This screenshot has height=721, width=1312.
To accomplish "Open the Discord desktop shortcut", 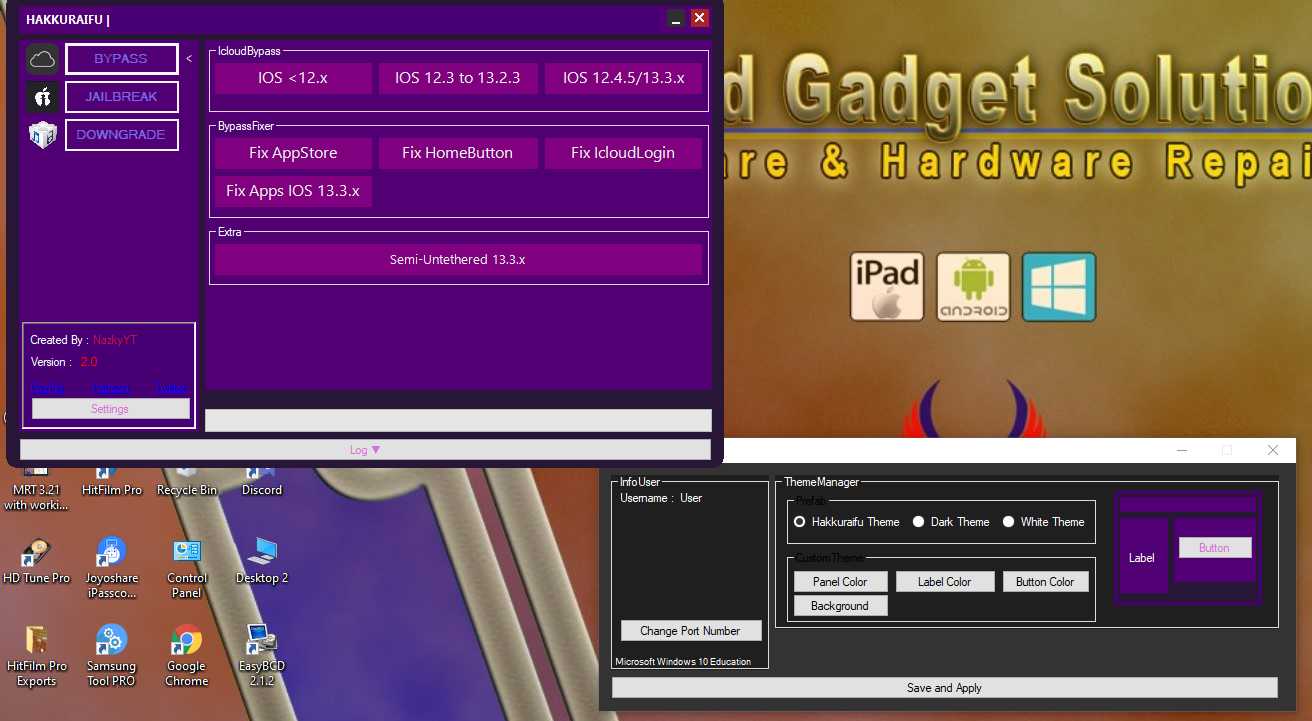I will [x=261, y=482].
